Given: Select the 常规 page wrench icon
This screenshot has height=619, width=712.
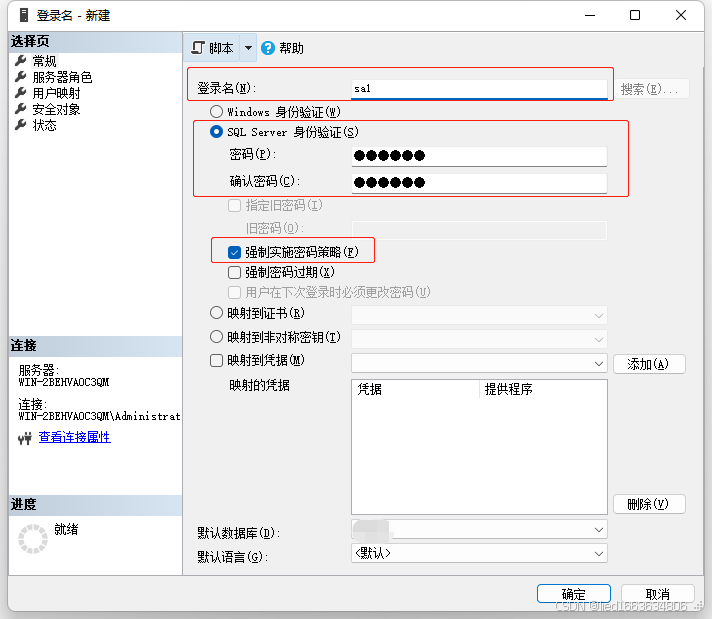Looking at the screenshot, I should click(20, 61).
